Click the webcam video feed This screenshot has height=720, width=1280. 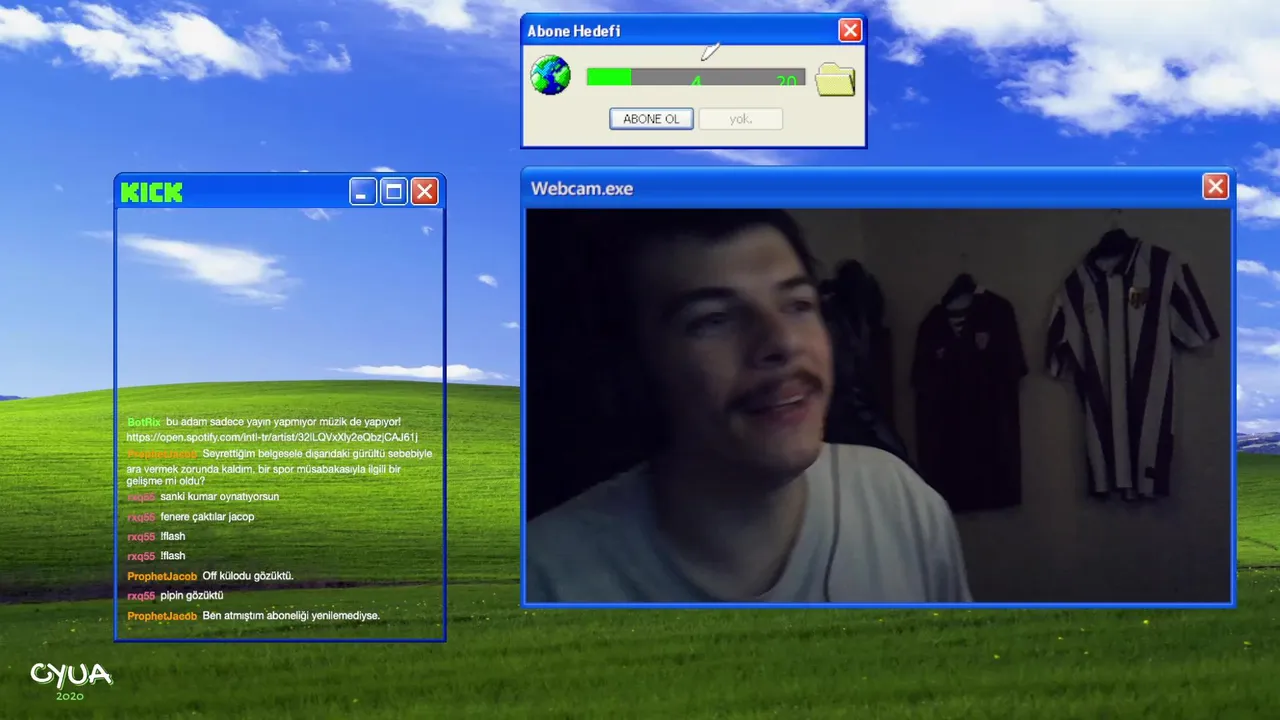[x=878, y=405]
